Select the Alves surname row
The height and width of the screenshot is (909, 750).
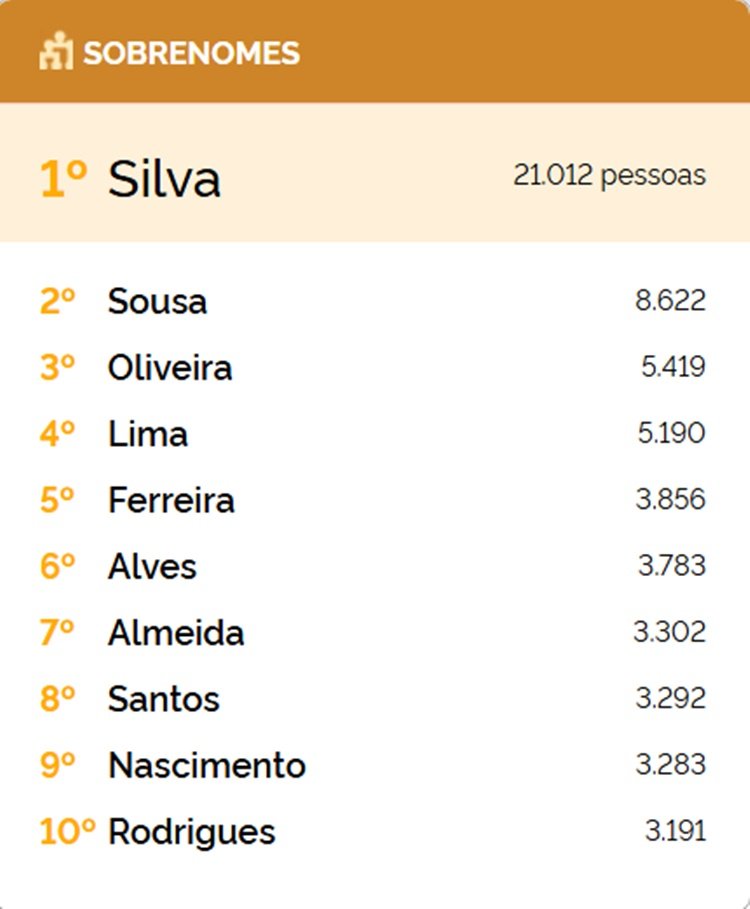click(152, 566)
